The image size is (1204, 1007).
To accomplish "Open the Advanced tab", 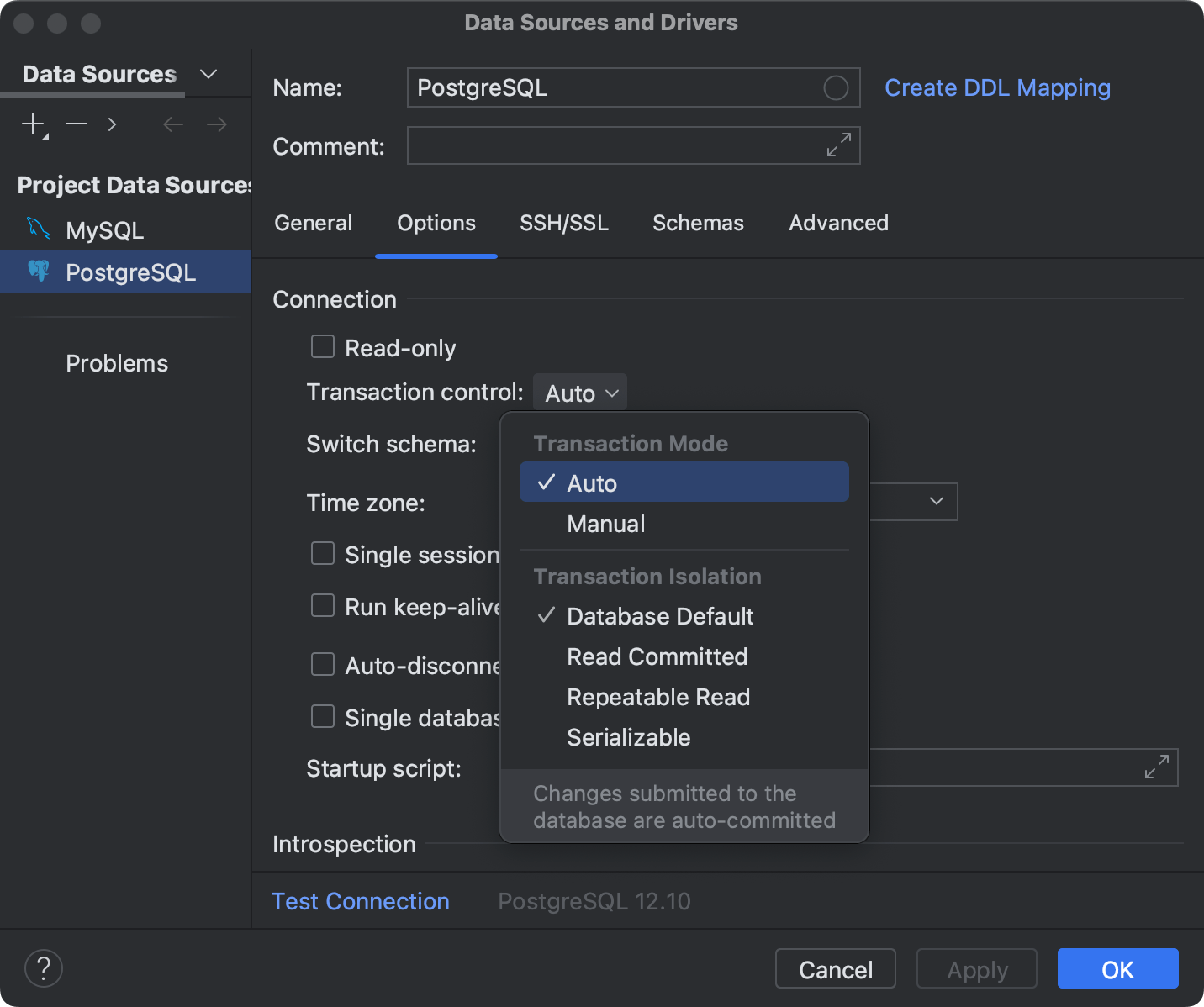I will (x=838, y=223).
